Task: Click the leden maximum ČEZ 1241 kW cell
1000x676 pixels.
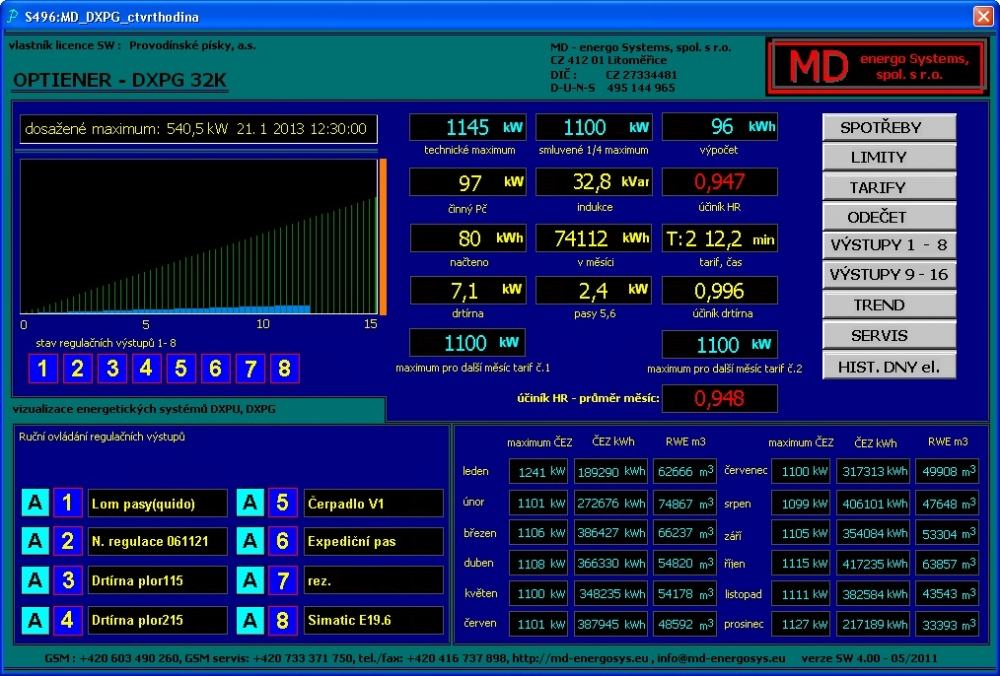Action: [538, 472]
